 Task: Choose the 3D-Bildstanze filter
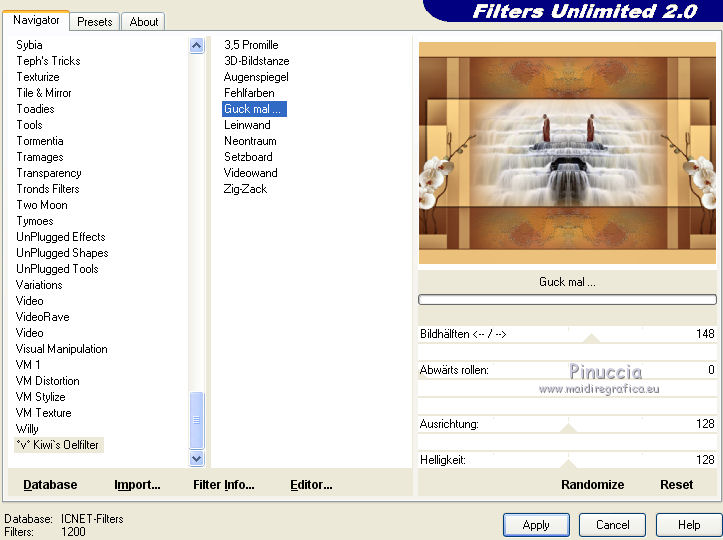pos(256,61)
